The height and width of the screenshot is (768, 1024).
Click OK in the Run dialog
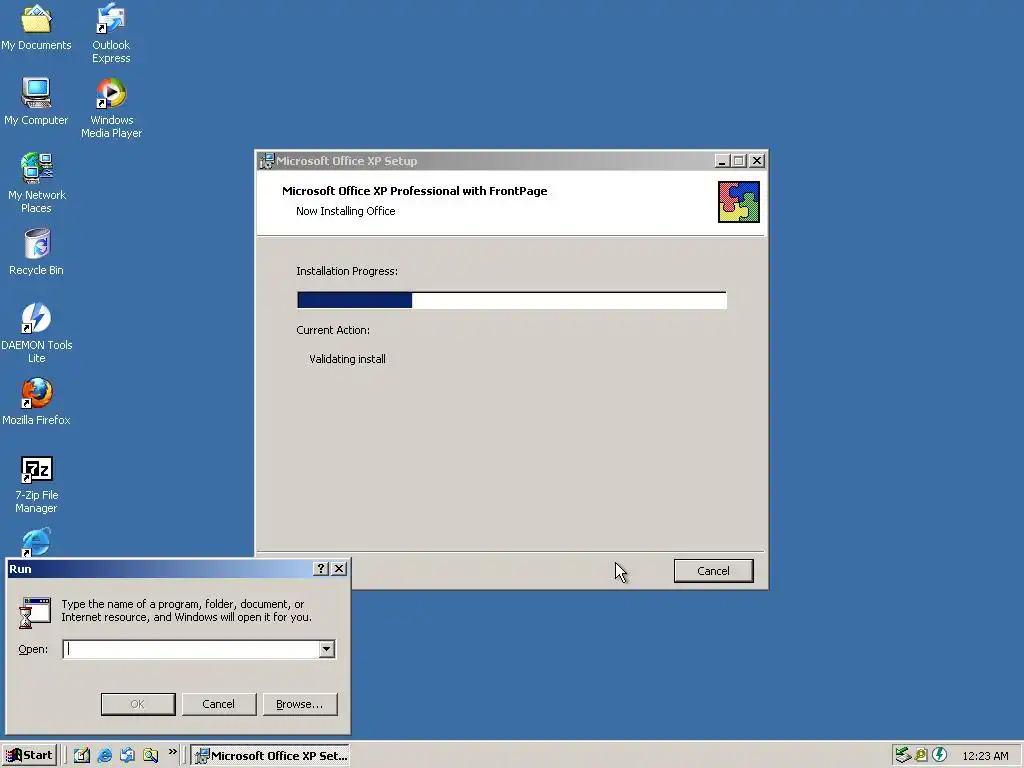tap(138, 704)
